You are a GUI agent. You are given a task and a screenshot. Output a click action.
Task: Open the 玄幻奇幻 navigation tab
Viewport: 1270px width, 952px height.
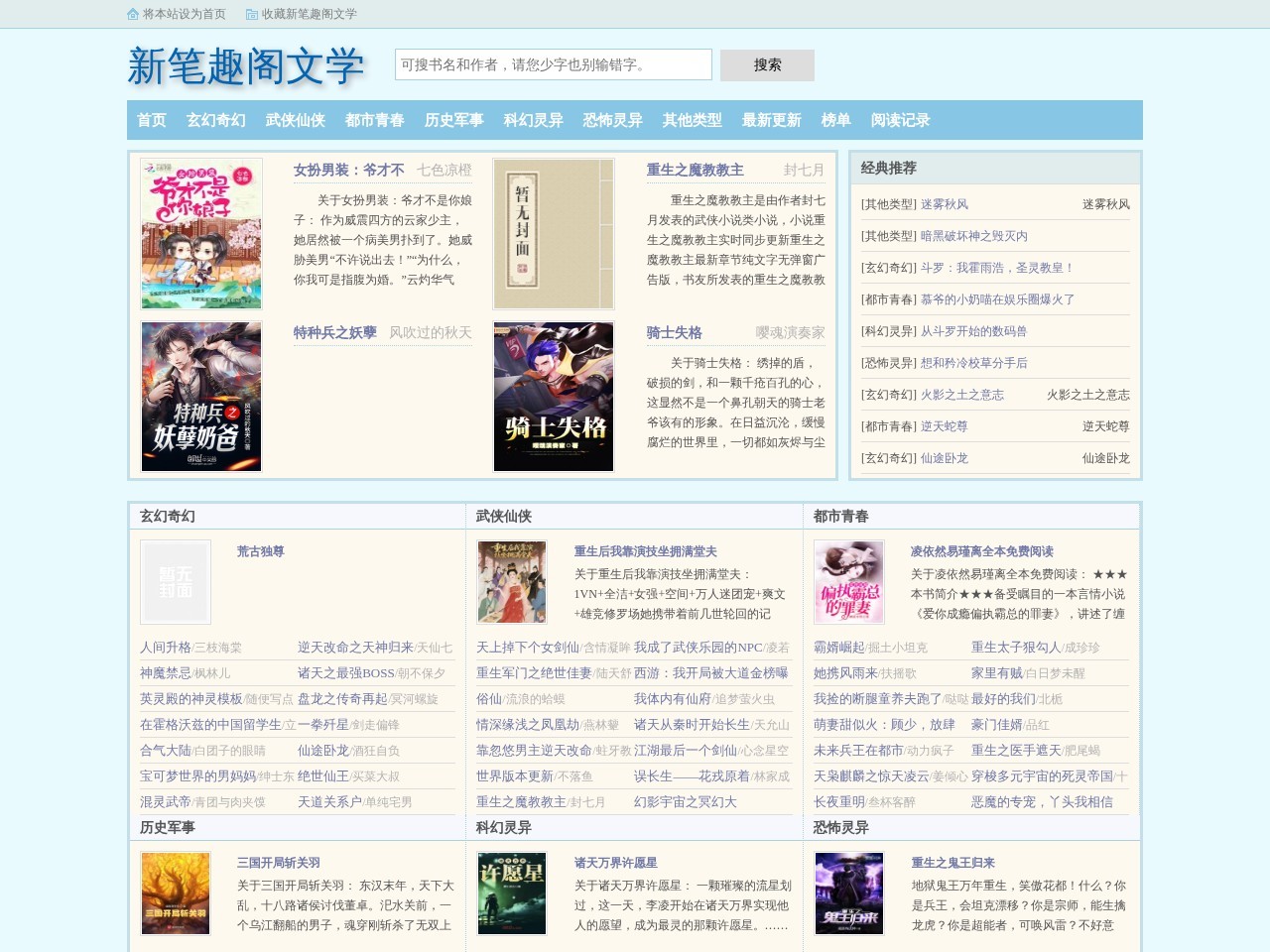pyautogui.click(x=216, y=120)
